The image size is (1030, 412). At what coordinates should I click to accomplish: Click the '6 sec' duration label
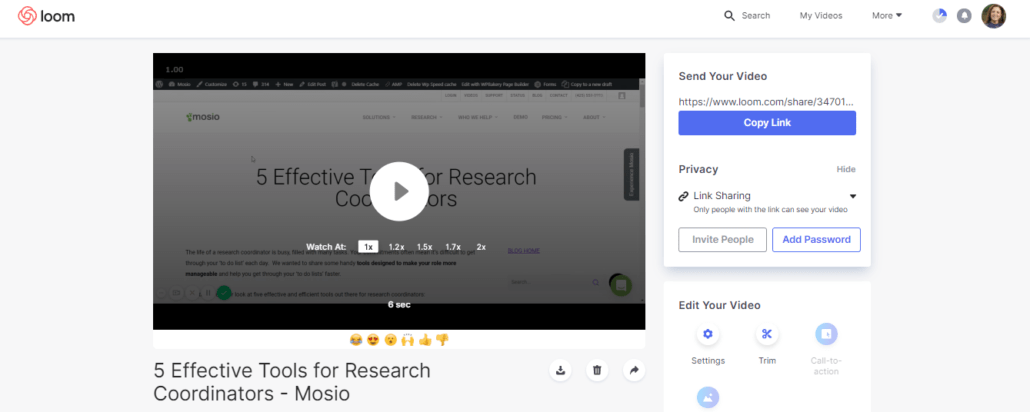click(399, 305)
